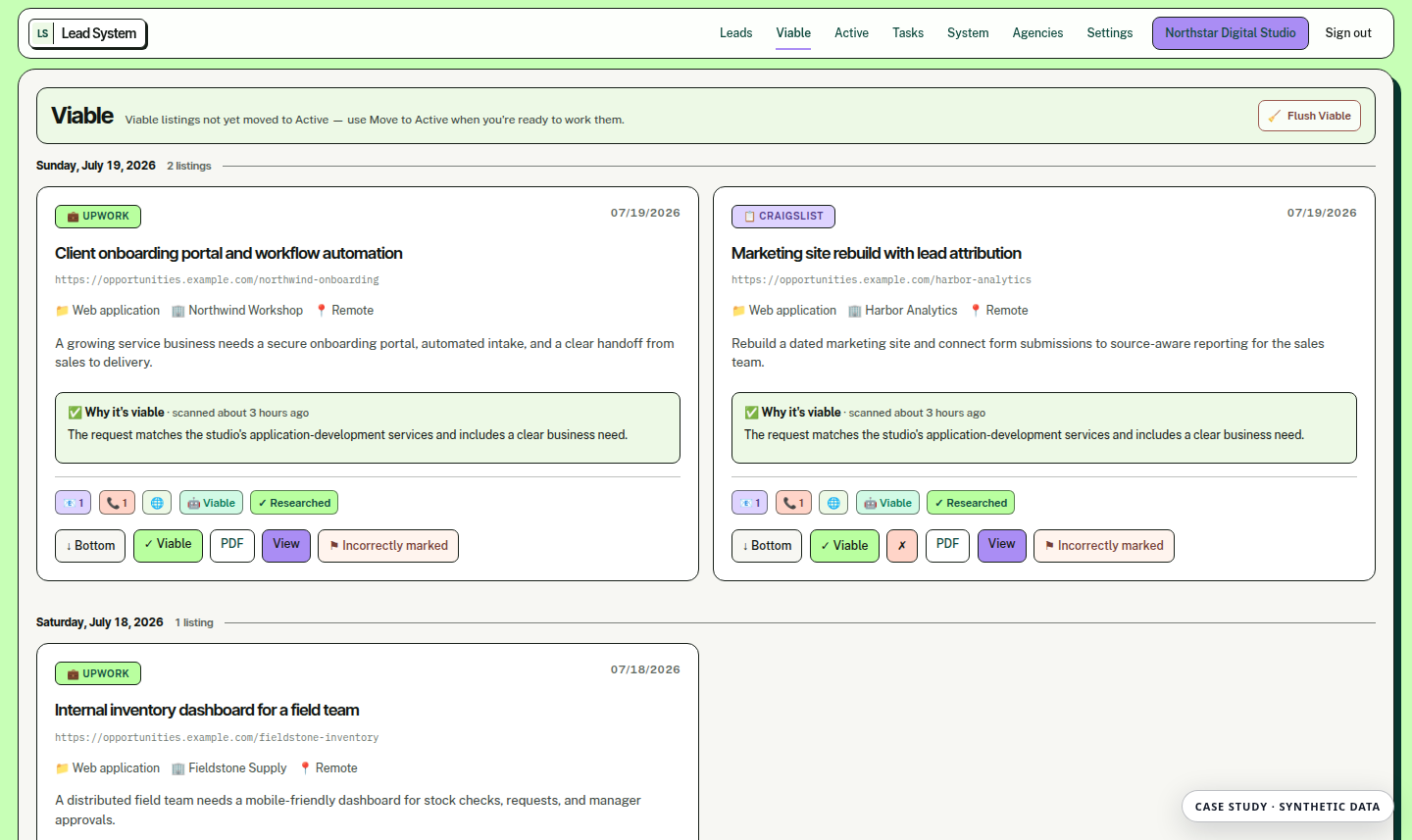1412x840 pixels.
Task: Click the Remote location on Fieldstone Supply card
Action: 328,768
